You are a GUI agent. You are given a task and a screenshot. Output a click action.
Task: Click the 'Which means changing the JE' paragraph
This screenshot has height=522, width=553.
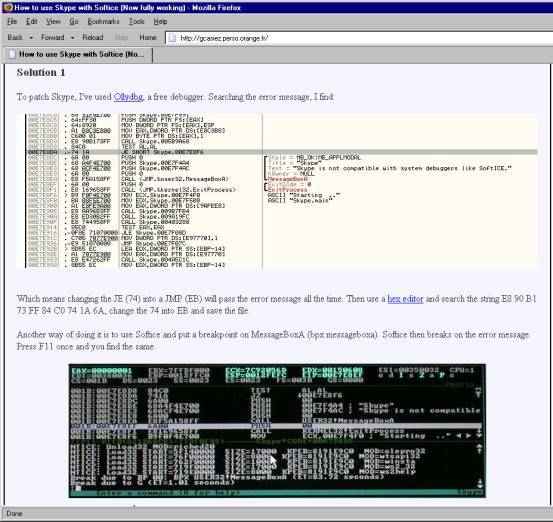click(x=276, y=305)
